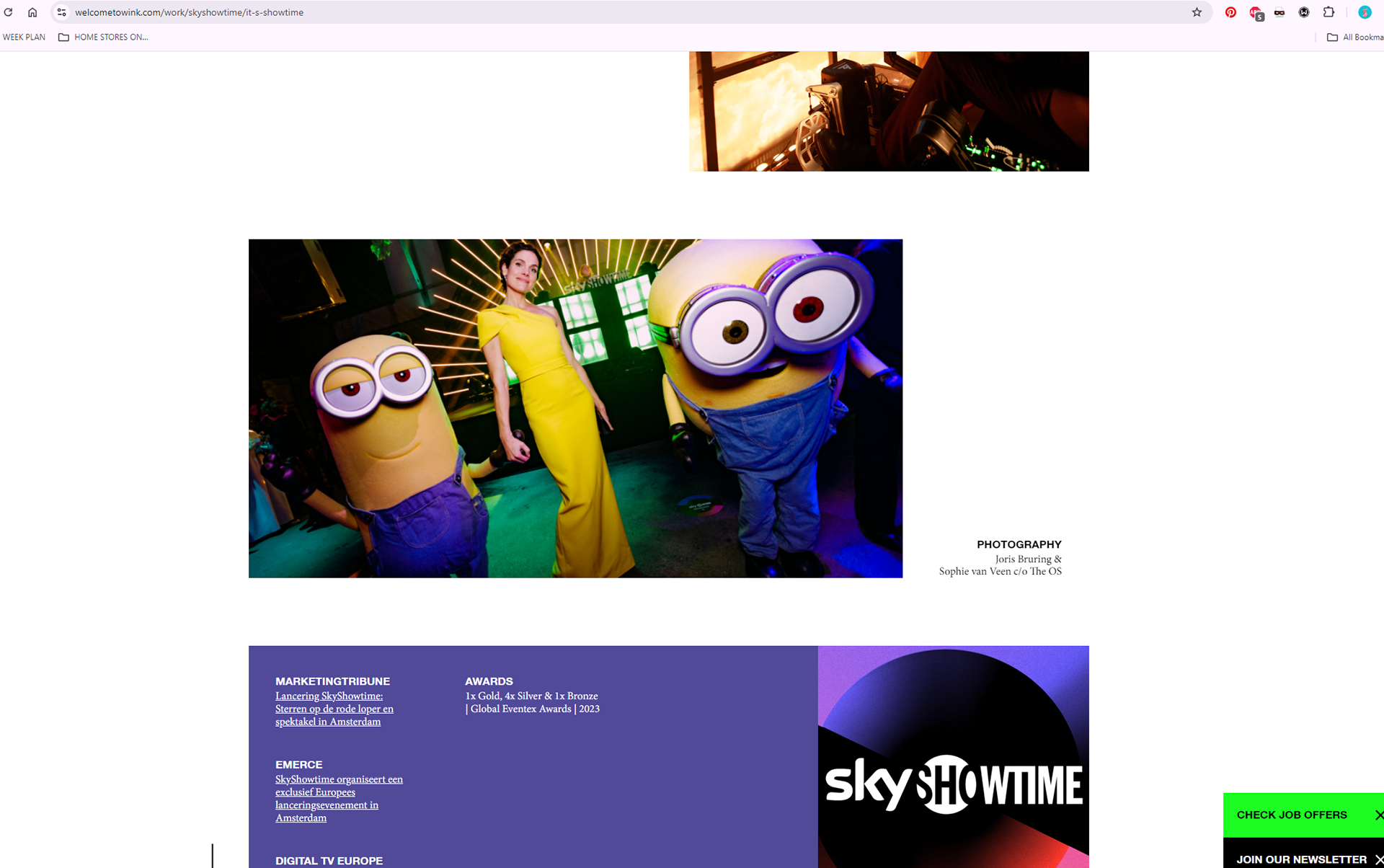Click the black W extension icon
Image resolution: width=1384 pixels, height=868 pixels.
(1304, 12)
